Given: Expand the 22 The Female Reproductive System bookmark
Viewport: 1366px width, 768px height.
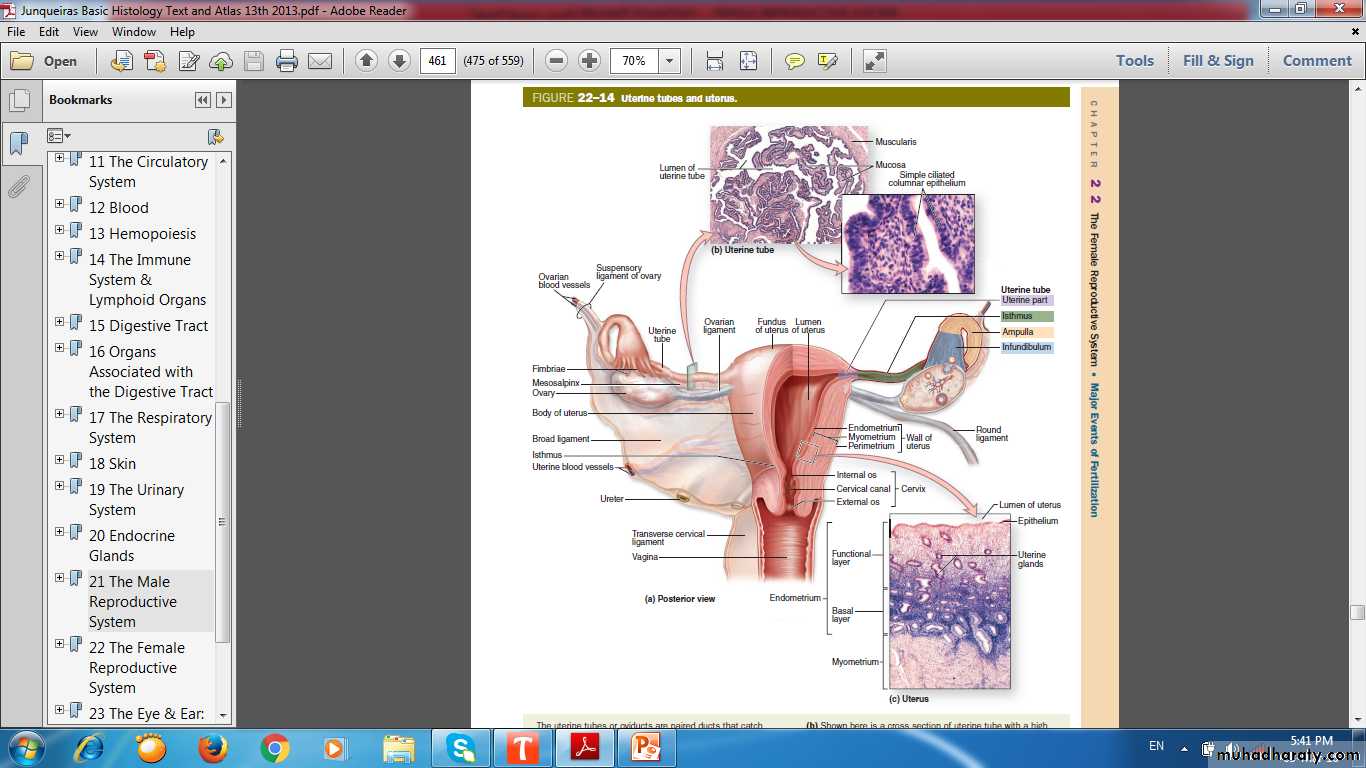Looking at the screenshot, I should 60,644.
